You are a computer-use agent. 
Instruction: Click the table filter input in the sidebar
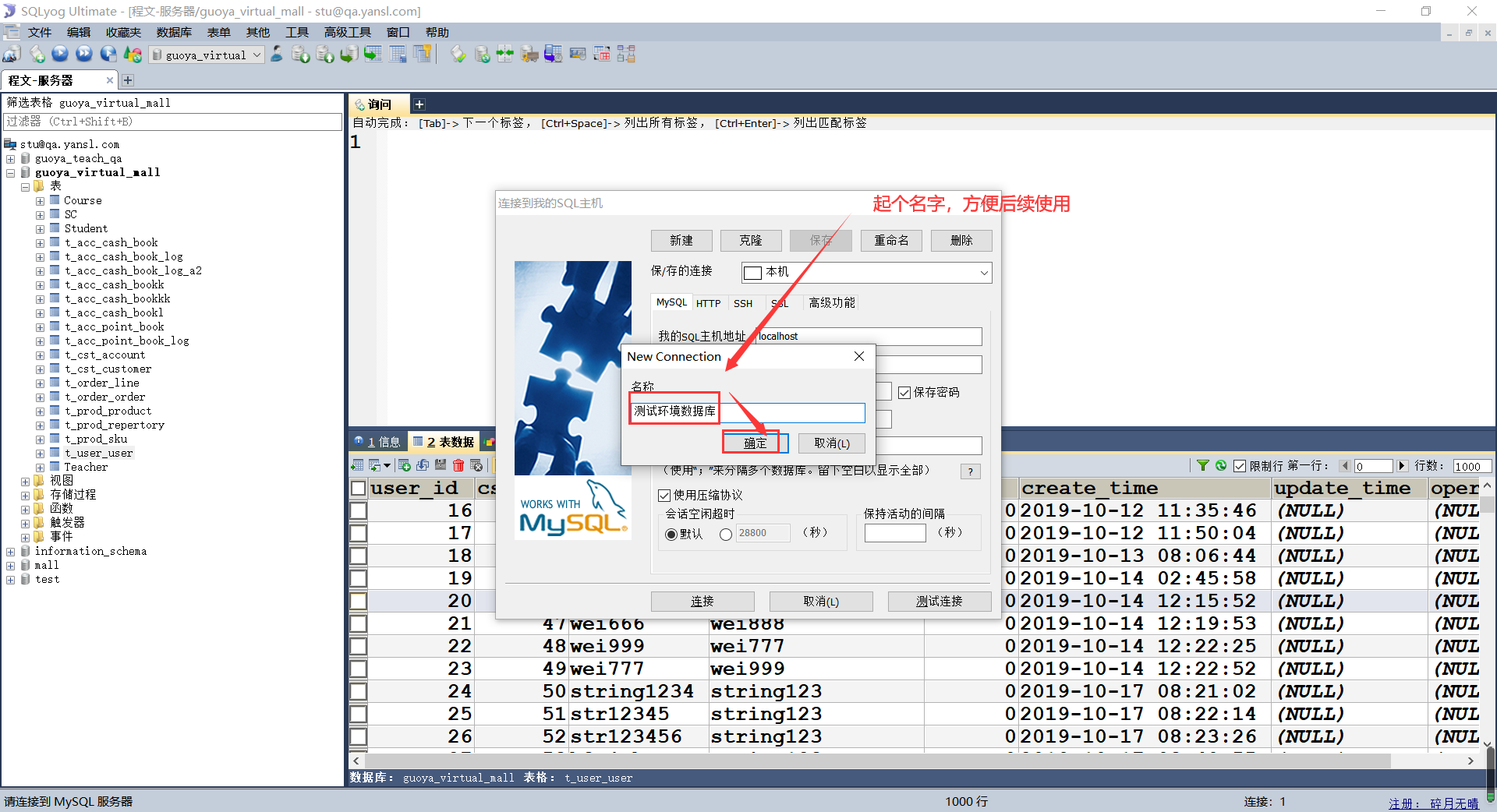point(172,122)
